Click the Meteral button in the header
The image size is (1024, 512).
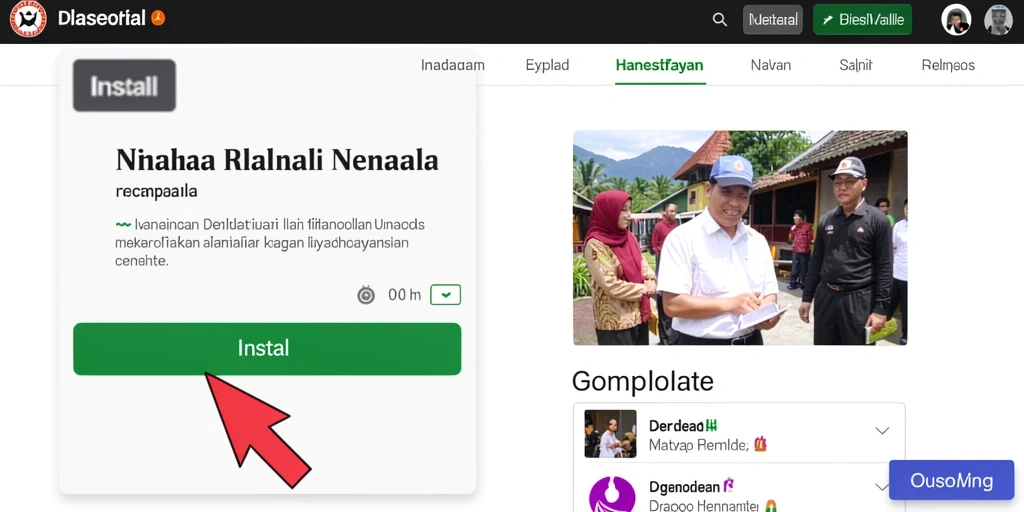773,20
